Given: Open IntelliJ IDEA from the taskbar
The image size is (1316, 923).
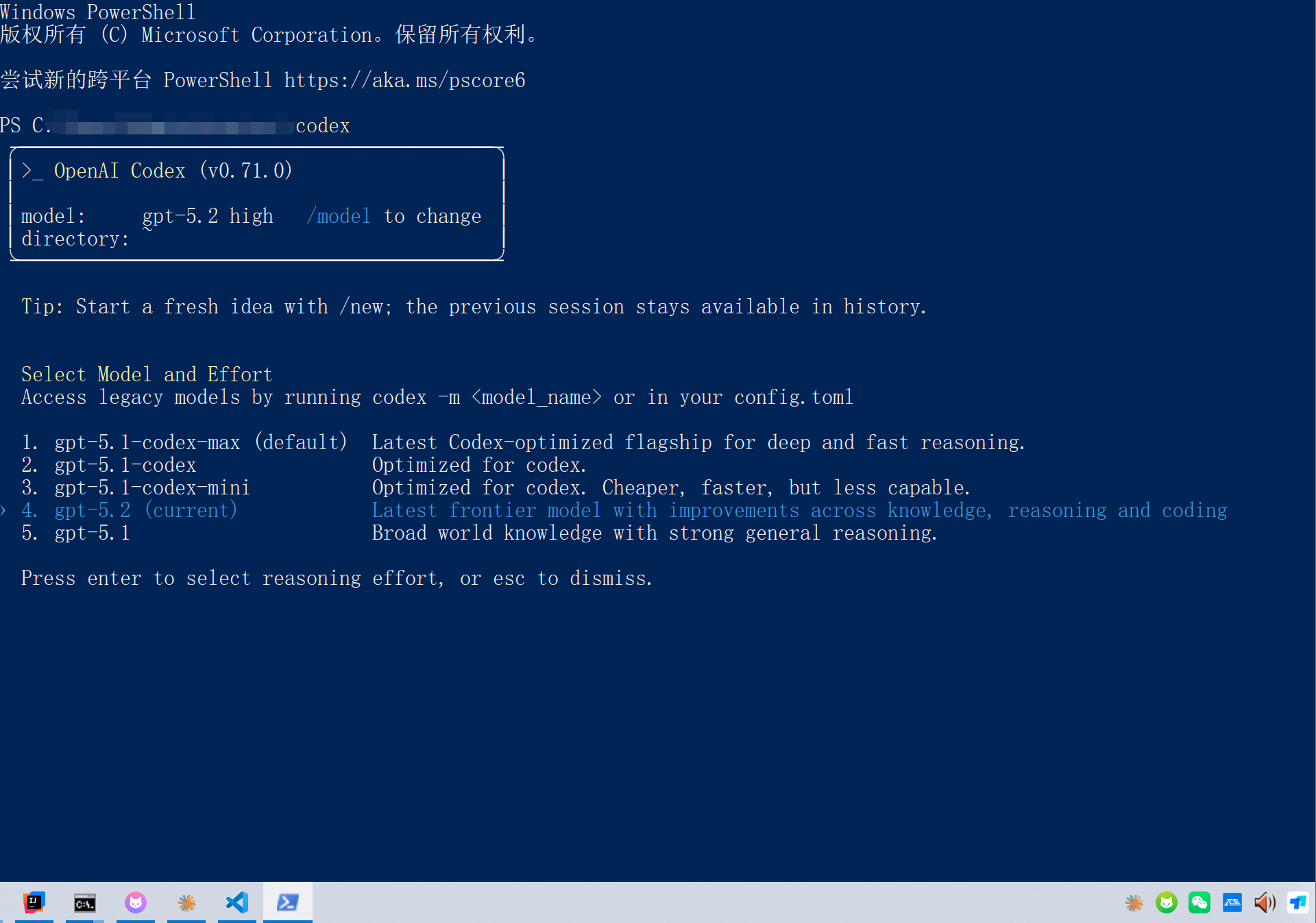Looking at the screenshot, I should click(34, 902).
